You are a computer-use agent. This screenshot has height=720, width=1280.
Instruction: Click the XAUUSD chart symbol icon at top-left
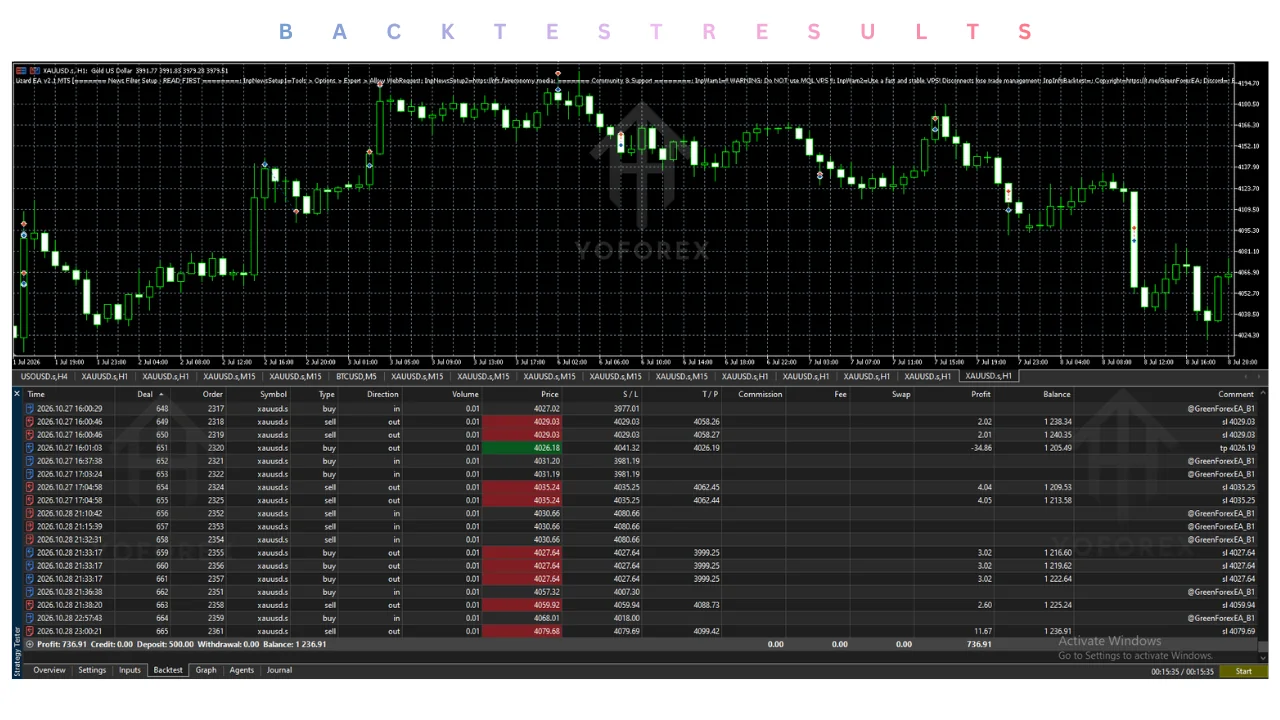(20, 70)
